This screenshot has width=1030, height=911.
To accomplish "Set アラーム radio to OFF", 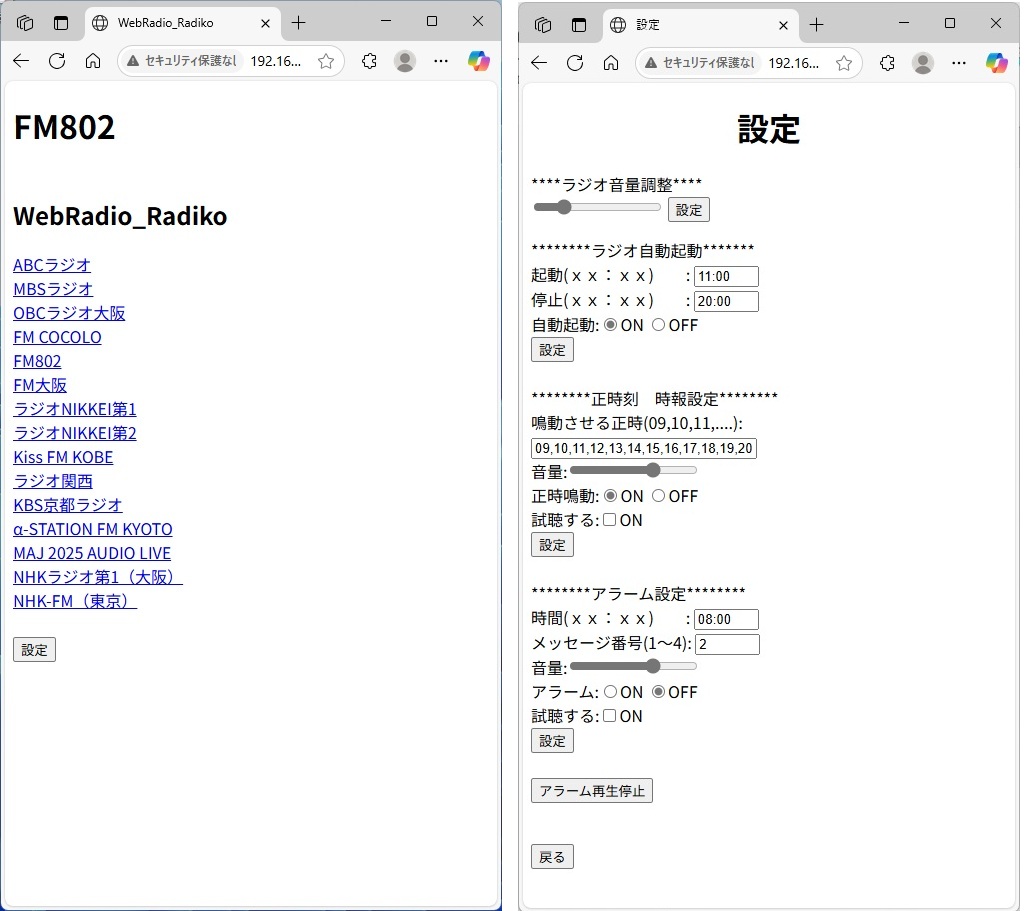I will [x=658, y=692].
